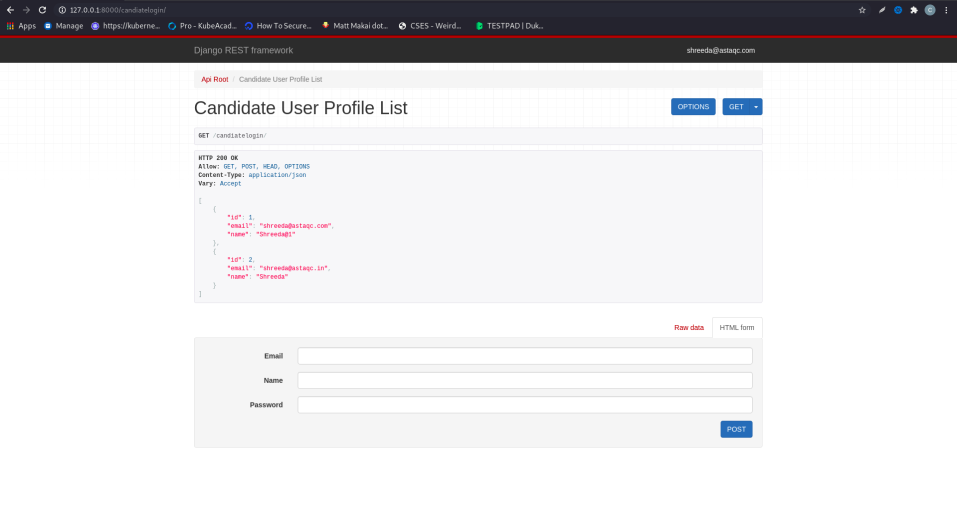The width and height of the screenshot is (957, 508).
Task: Go to Api Root breadcrumb link
Action: [x=215, y=79]
